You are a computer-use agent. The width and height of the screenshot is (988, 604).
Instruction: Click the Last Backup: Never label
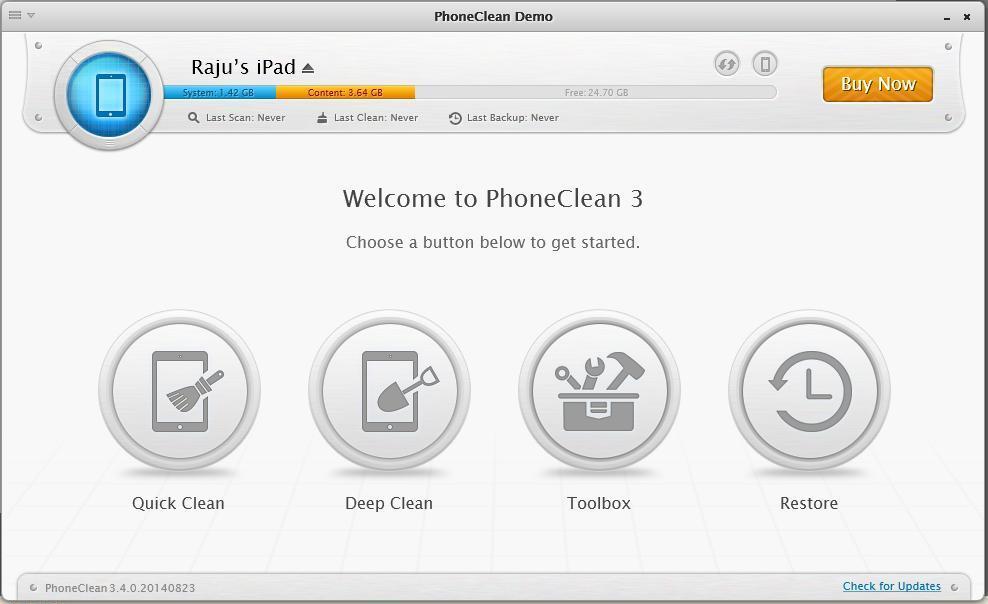512,117
